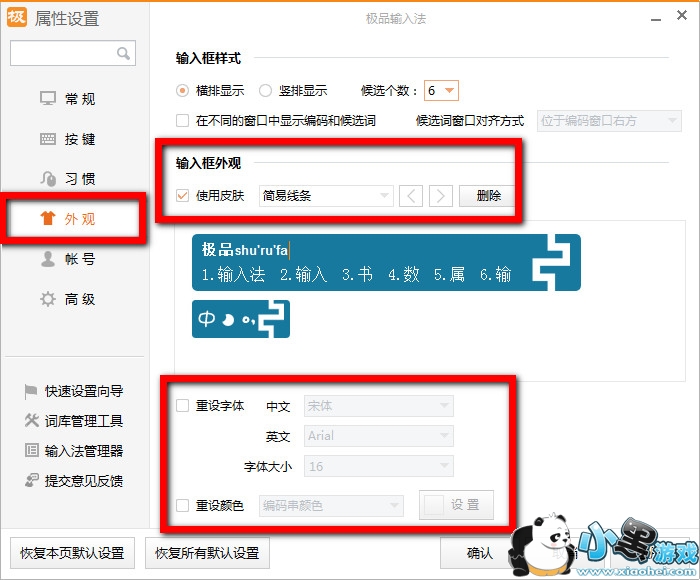
Task: Click the person icon beside 帐号
Action: pyautogui.click(x=48, y=259)
